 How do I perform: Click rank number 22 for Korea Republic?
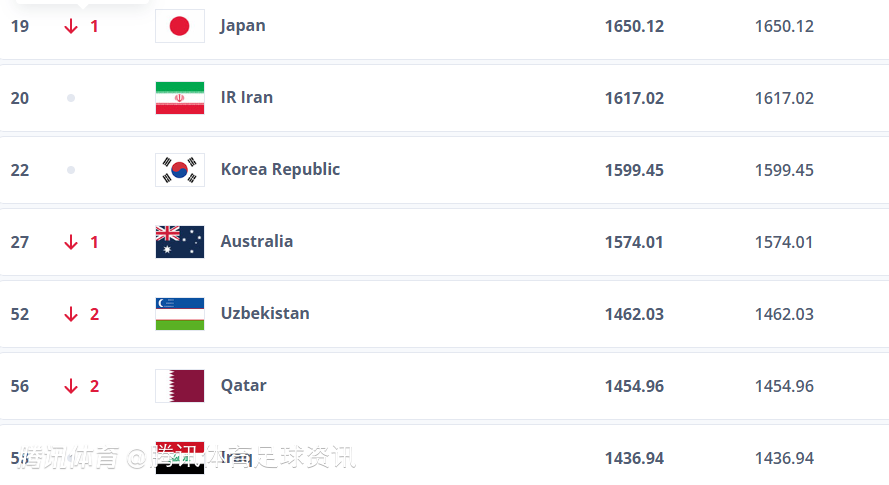pyautogui.click(x=20, y=170)
